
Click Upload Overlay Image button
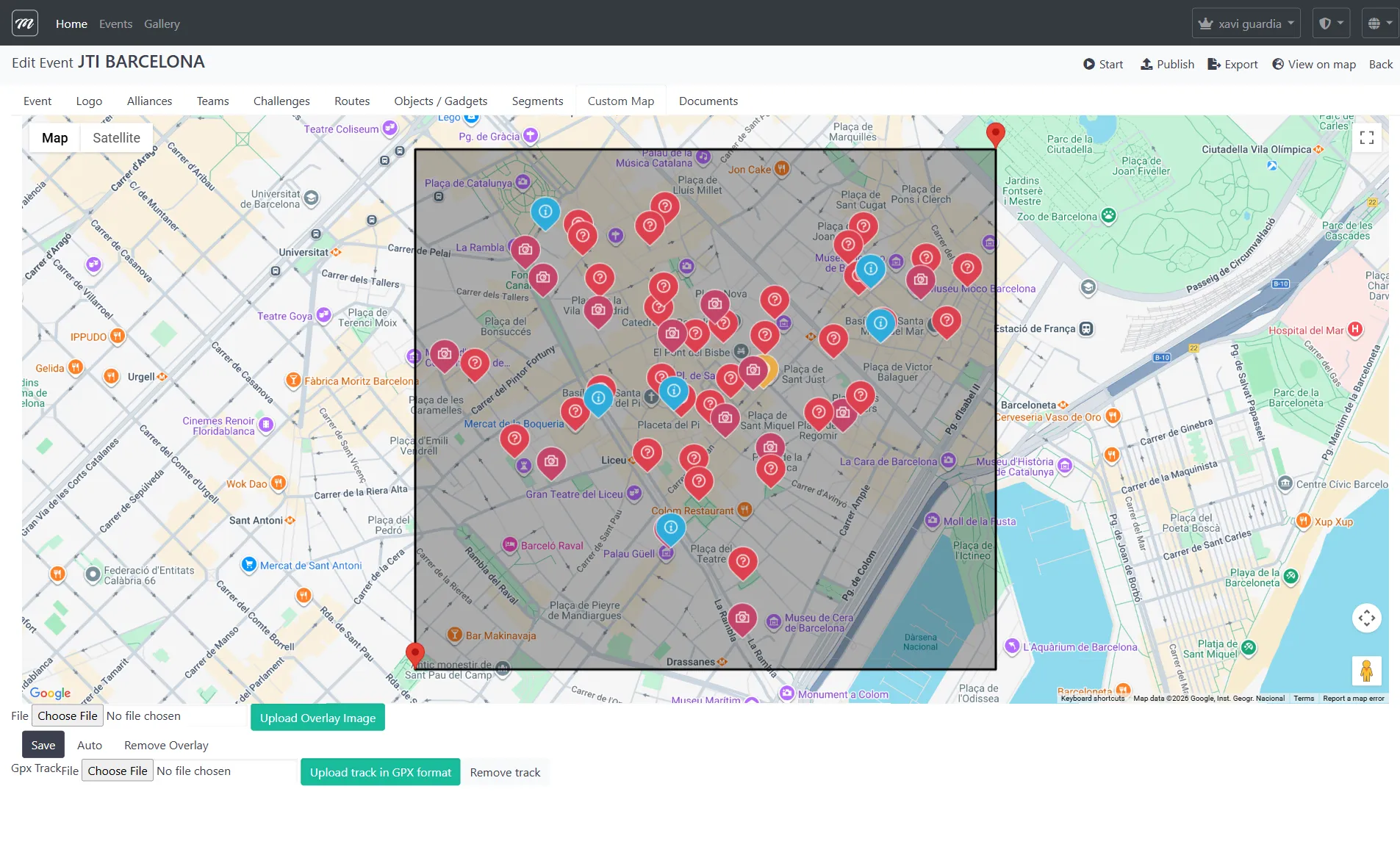pyautogui.click(x=317, y=718)
